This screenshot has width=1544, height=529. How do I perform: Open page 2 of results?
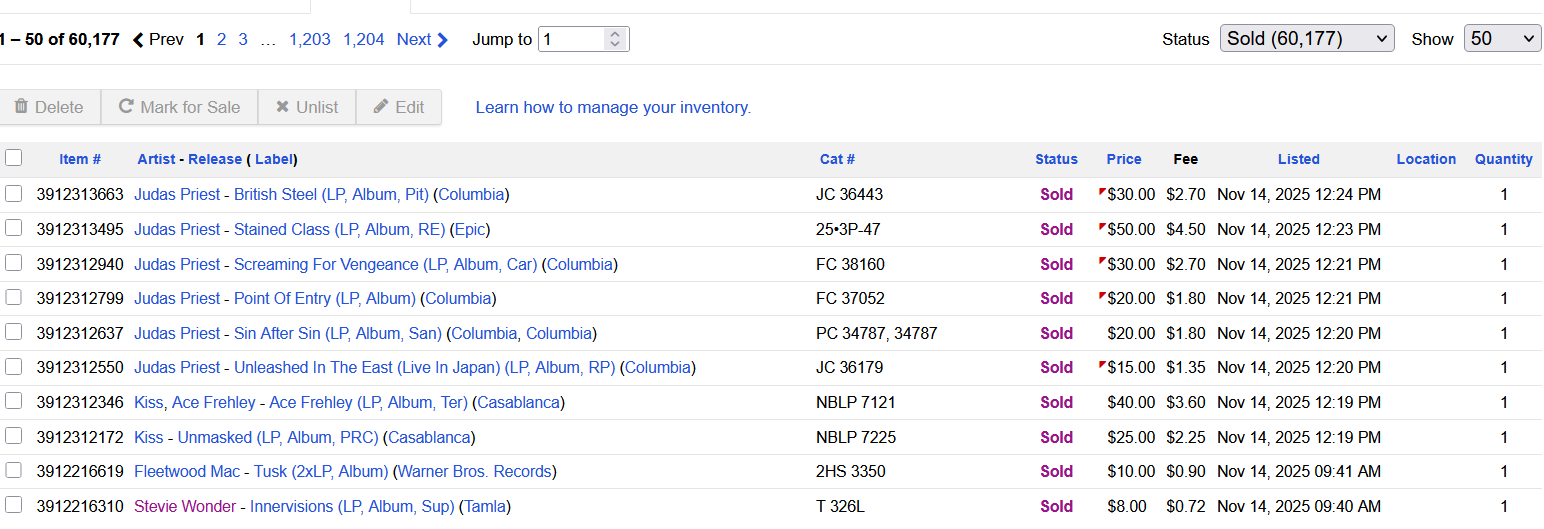(x=221, y=39)
